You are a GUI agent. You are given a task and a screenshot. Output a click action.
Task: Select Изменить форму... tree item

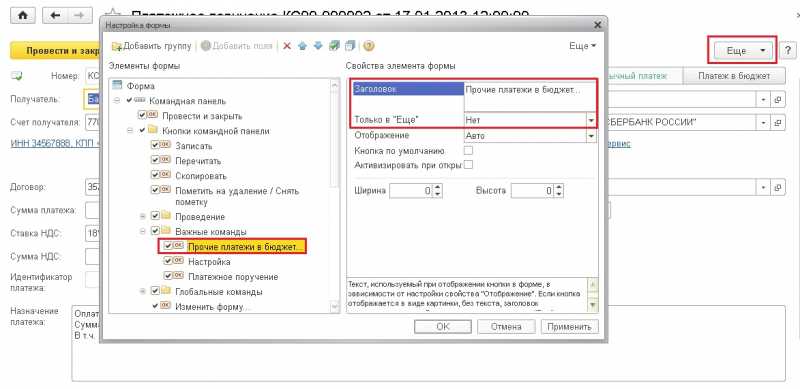click(x=213, y=307)
